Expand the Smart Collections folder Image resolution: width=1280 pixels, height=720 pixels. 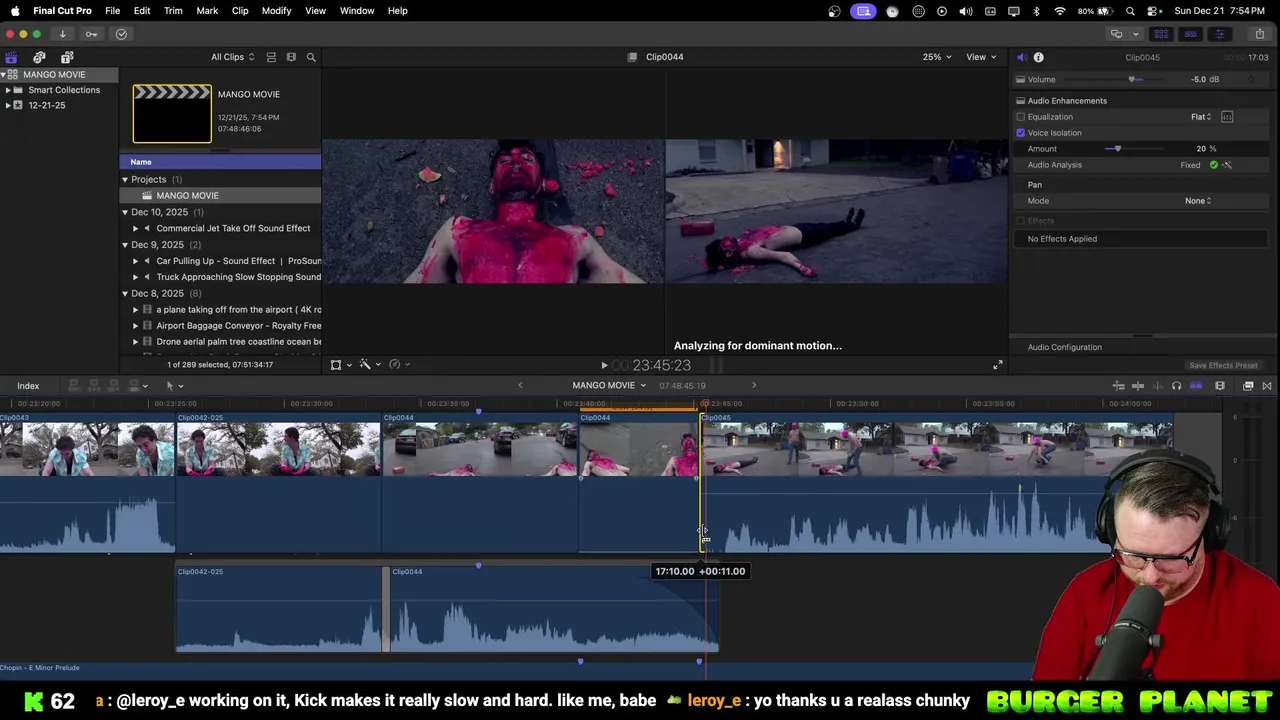[8, 90]
